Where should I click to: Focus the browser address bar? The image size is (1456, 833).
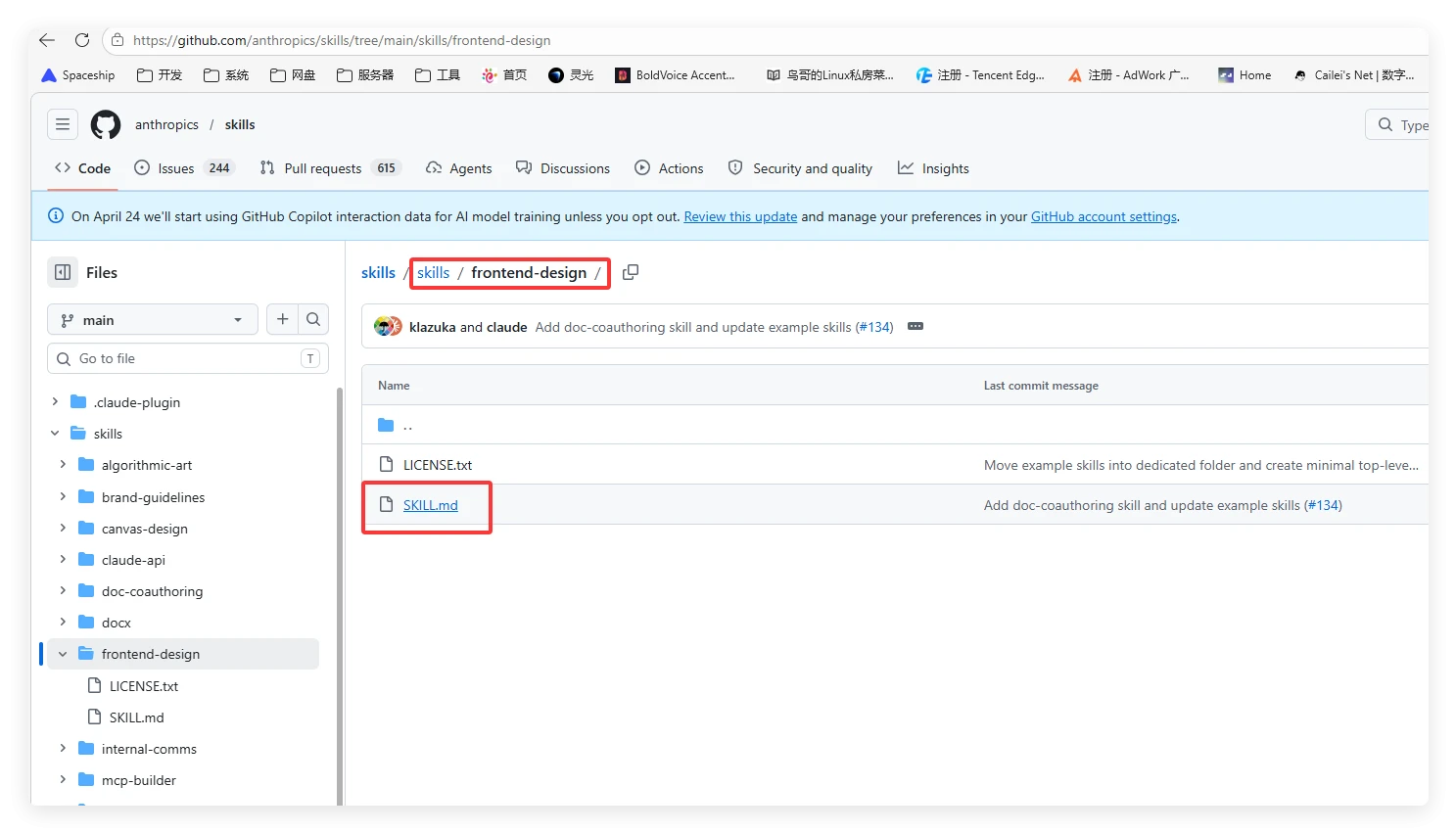click(x=764, y=40)
